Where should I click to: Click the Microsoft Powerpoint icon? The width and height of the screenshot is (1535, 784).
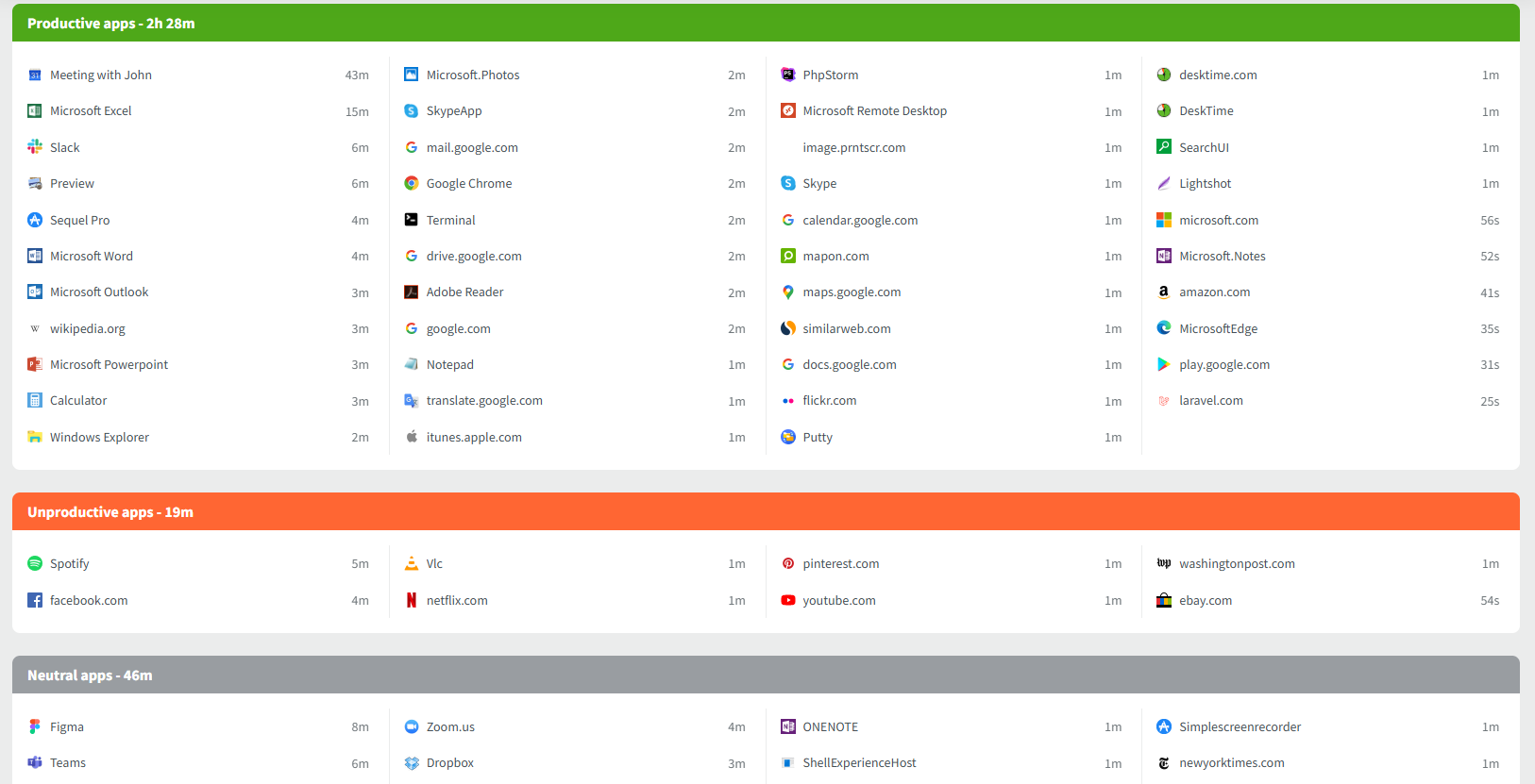(35, 365)
